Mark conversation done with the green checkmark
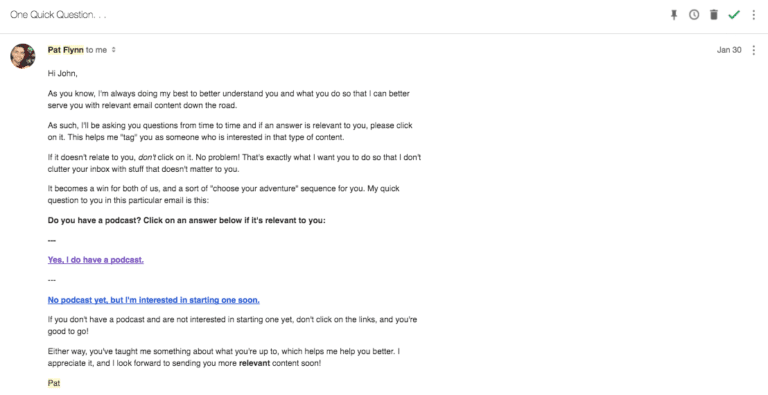Image resolution: width=768 pixels, height=395 pixels. (734, 15)
